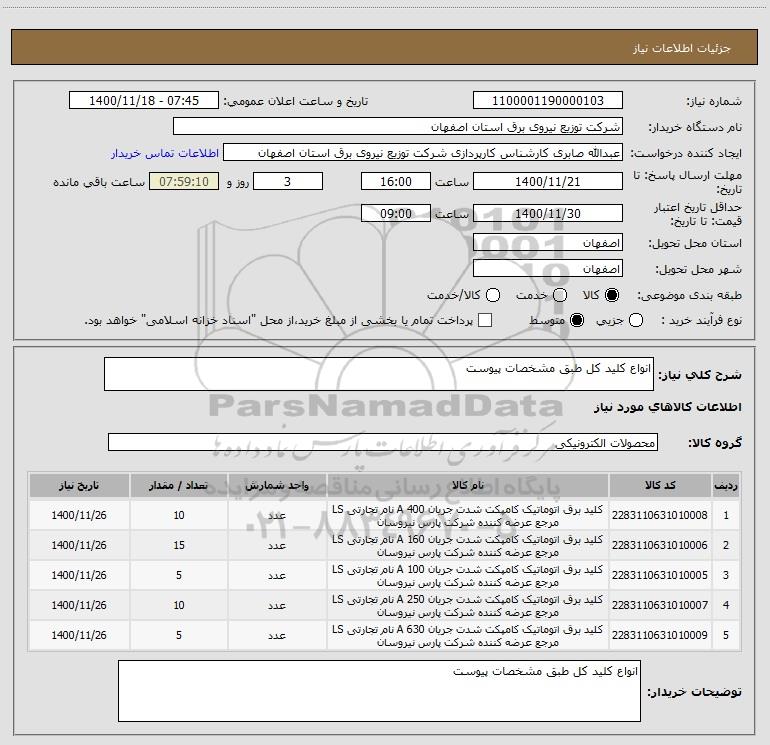Image resolution: width=770 pixels, height=745 pixels.
Task: Click product code 2283110631010007
Action: click(x=660, y=605)
